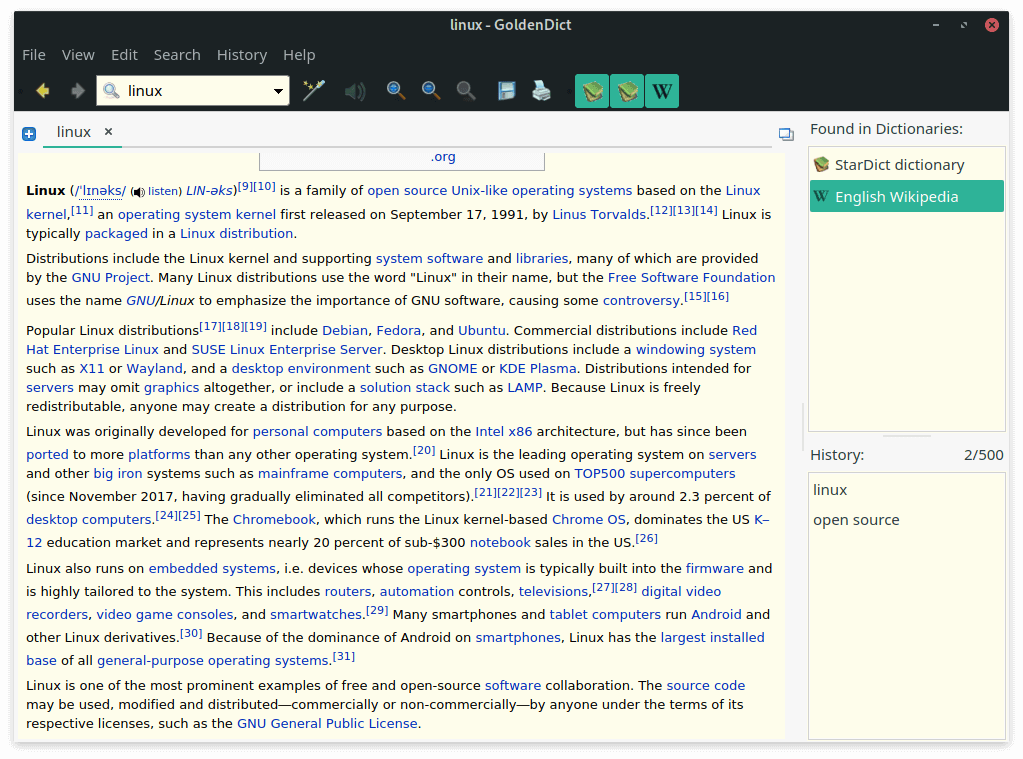Viewport: 1023px width, 759px height.
Task: Print the article using the printer icon
Action: [x=542, y=90]
